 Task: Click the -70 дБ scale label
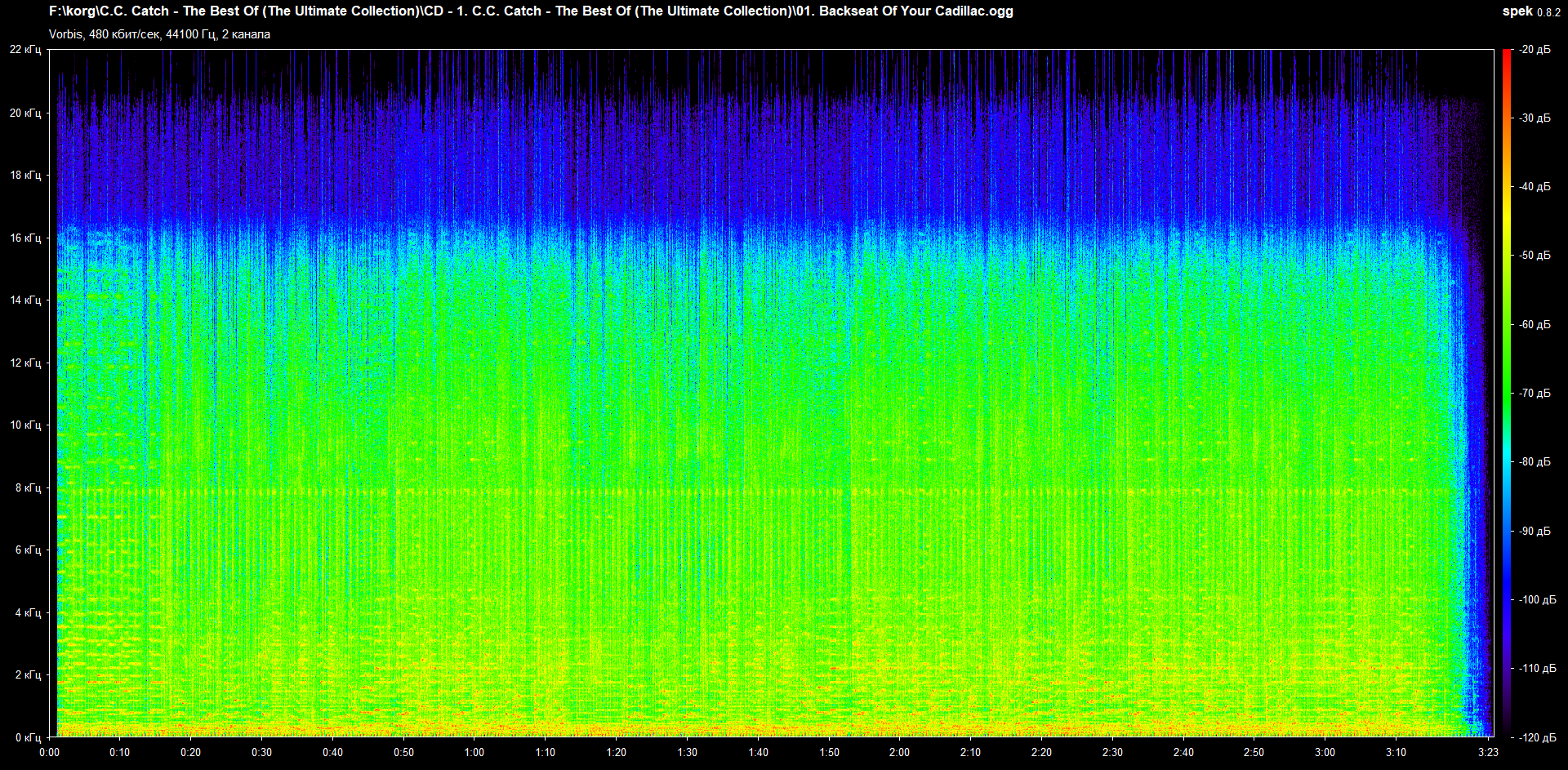tap(1535, 393)
